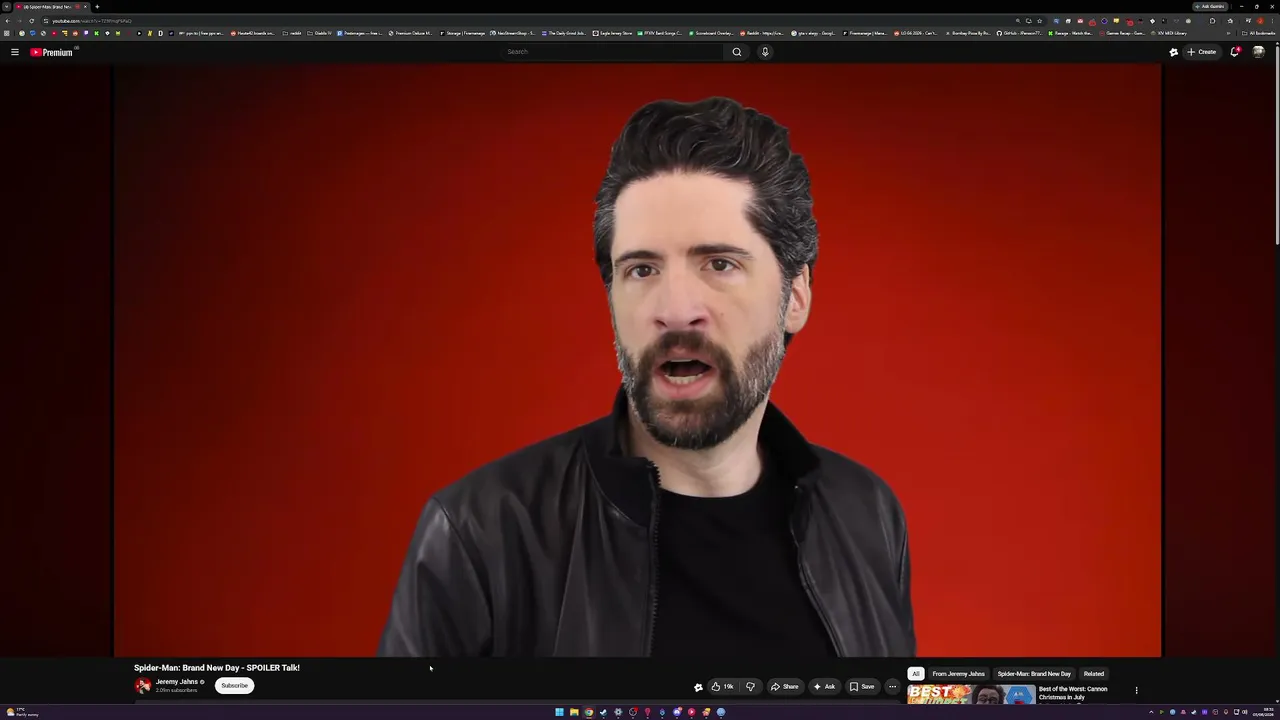1280x720 pixels.
Task: Open the Bombay Pizza bookmark
Action: click(x=967, y=33)
